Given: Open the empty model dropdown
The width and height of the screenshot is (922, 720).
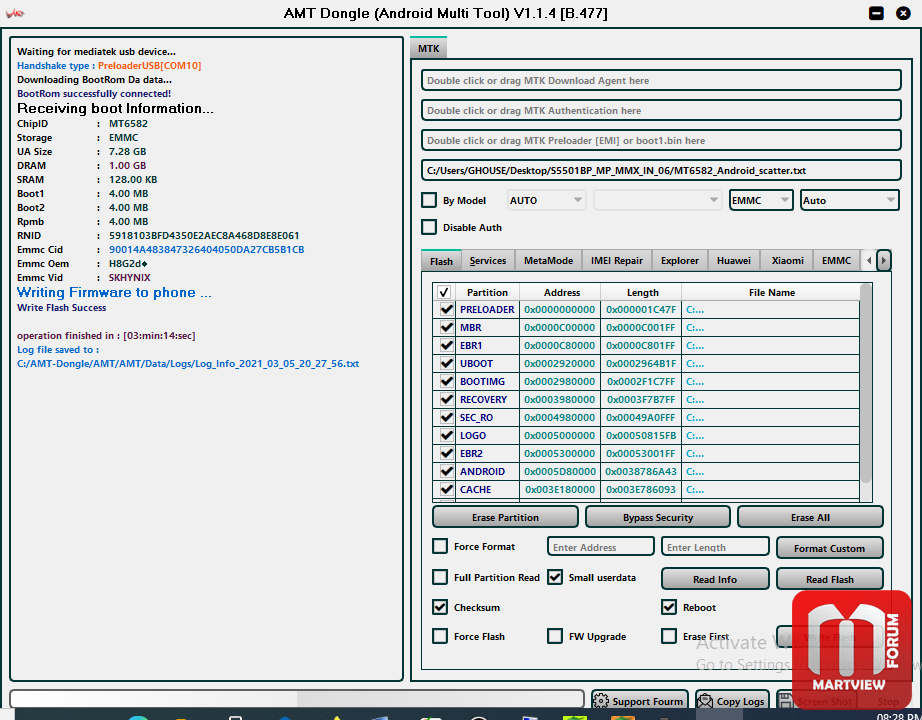Looking at the screenshot, I should pyautogui.click(x=657, y=200).
